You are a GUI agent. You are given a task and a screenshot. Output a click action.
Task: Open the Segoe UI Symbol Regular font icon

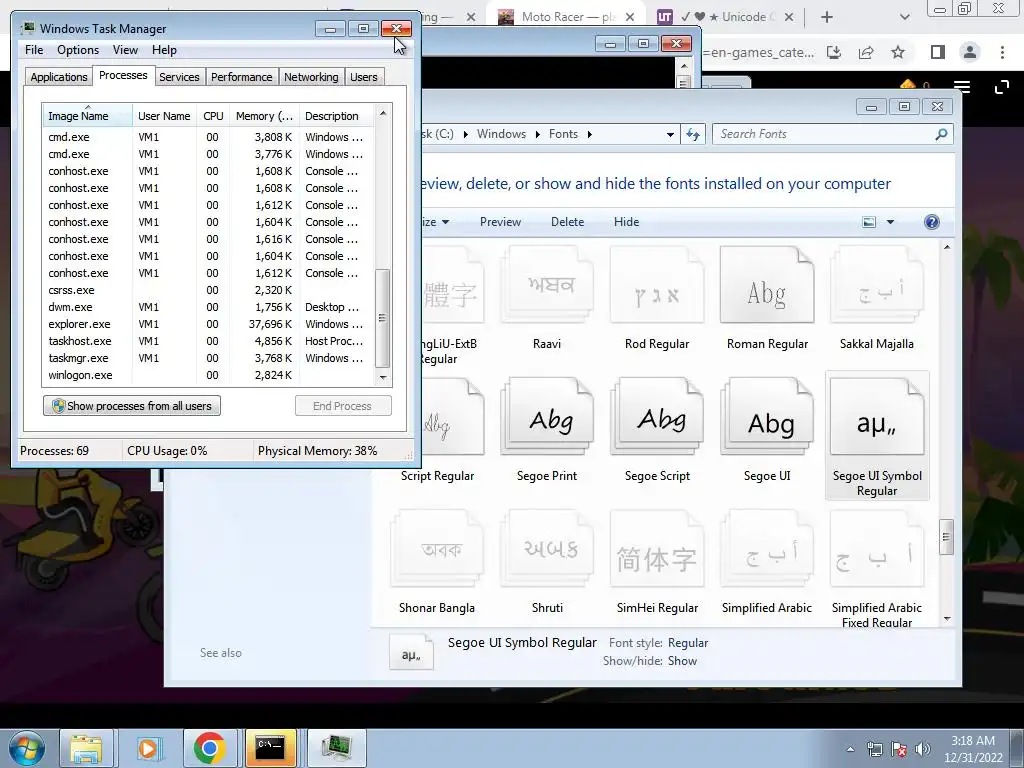[x=877, y=416]
